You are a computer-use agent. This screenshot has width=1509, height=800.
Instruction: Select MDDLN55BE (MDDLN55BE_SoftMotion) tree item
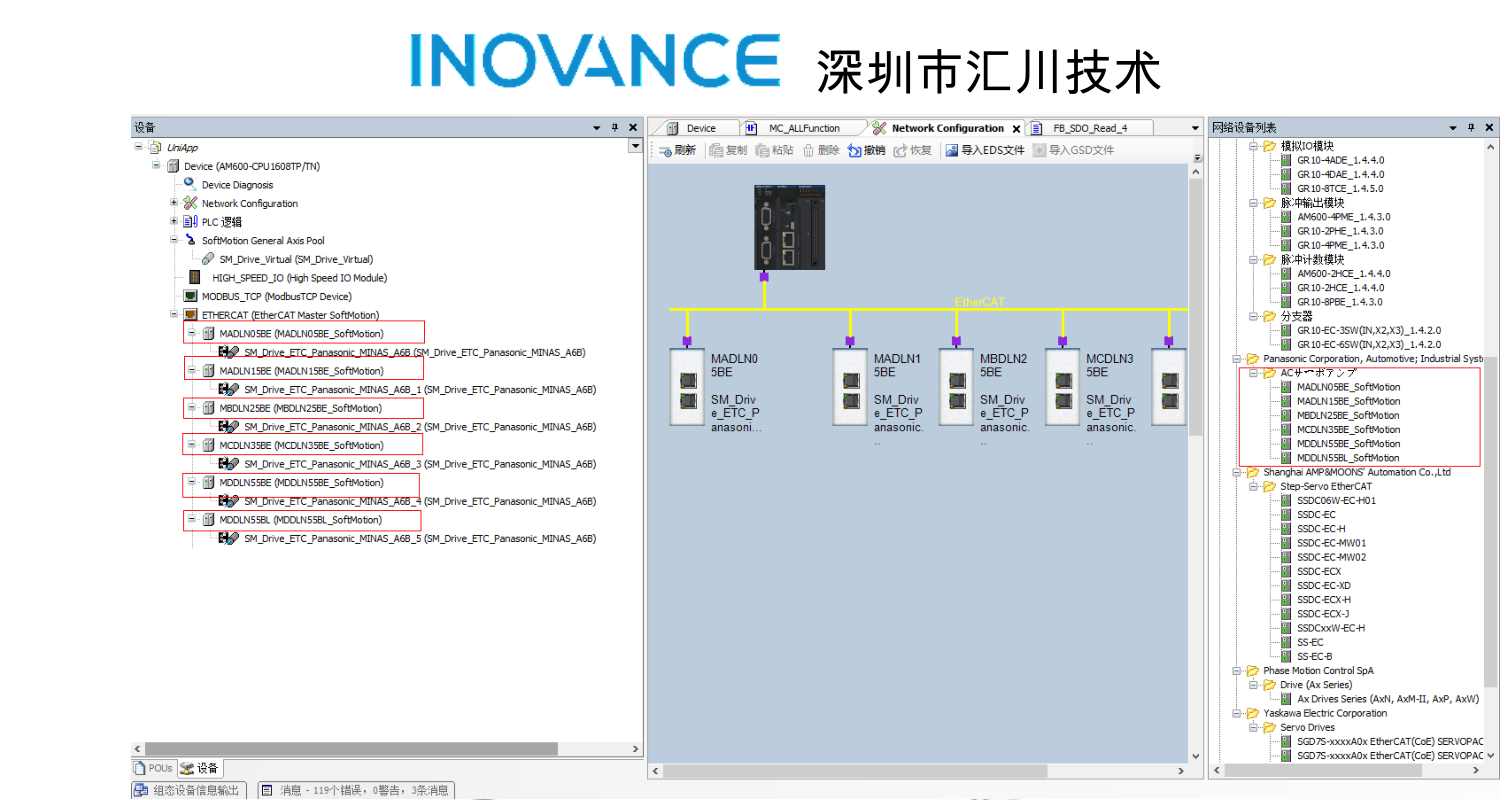tap(301, 483)
